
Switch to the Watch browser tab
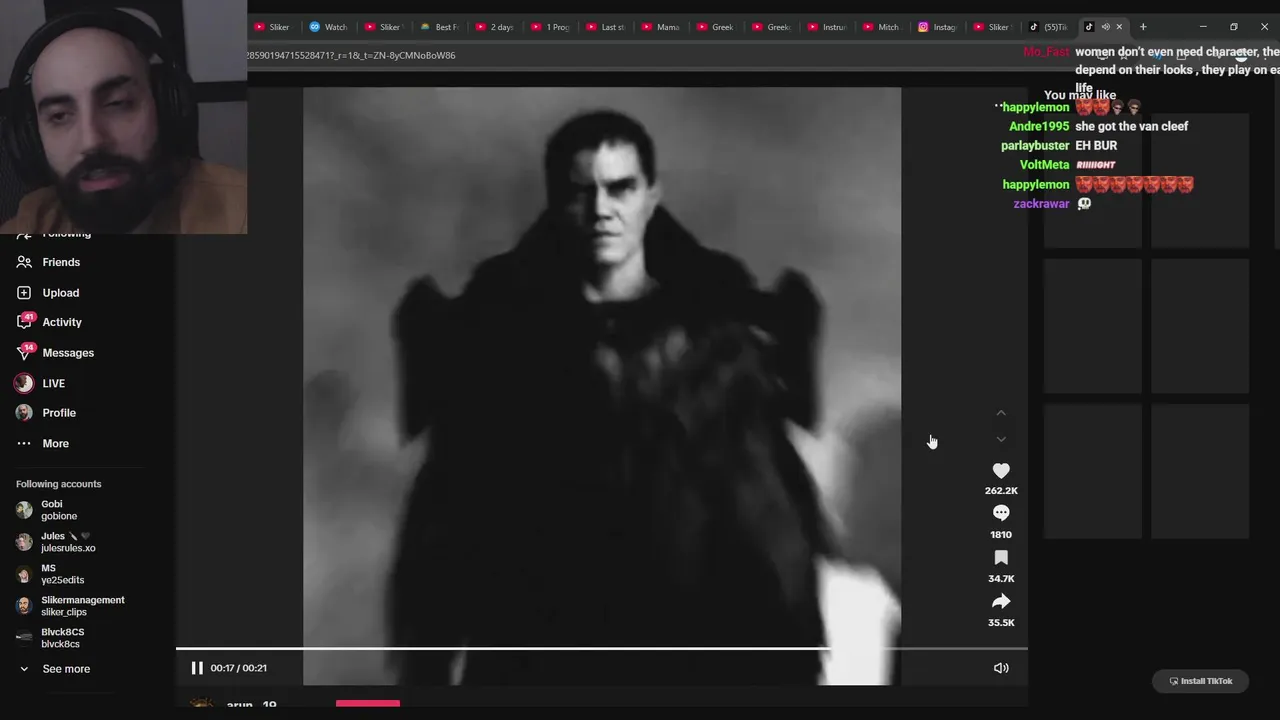[328, 27]
